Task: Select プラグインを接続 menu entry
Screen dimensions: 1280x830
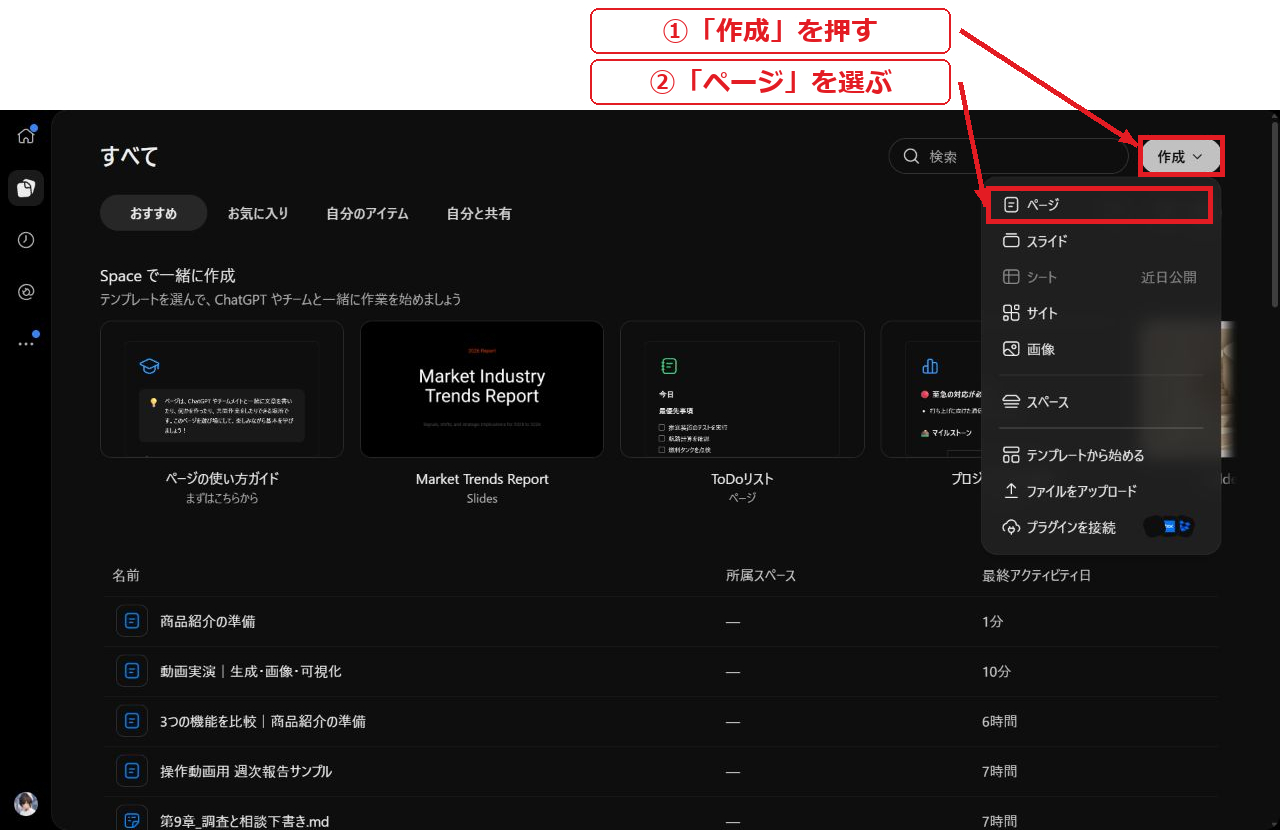Action: [x=1100, y=527]
